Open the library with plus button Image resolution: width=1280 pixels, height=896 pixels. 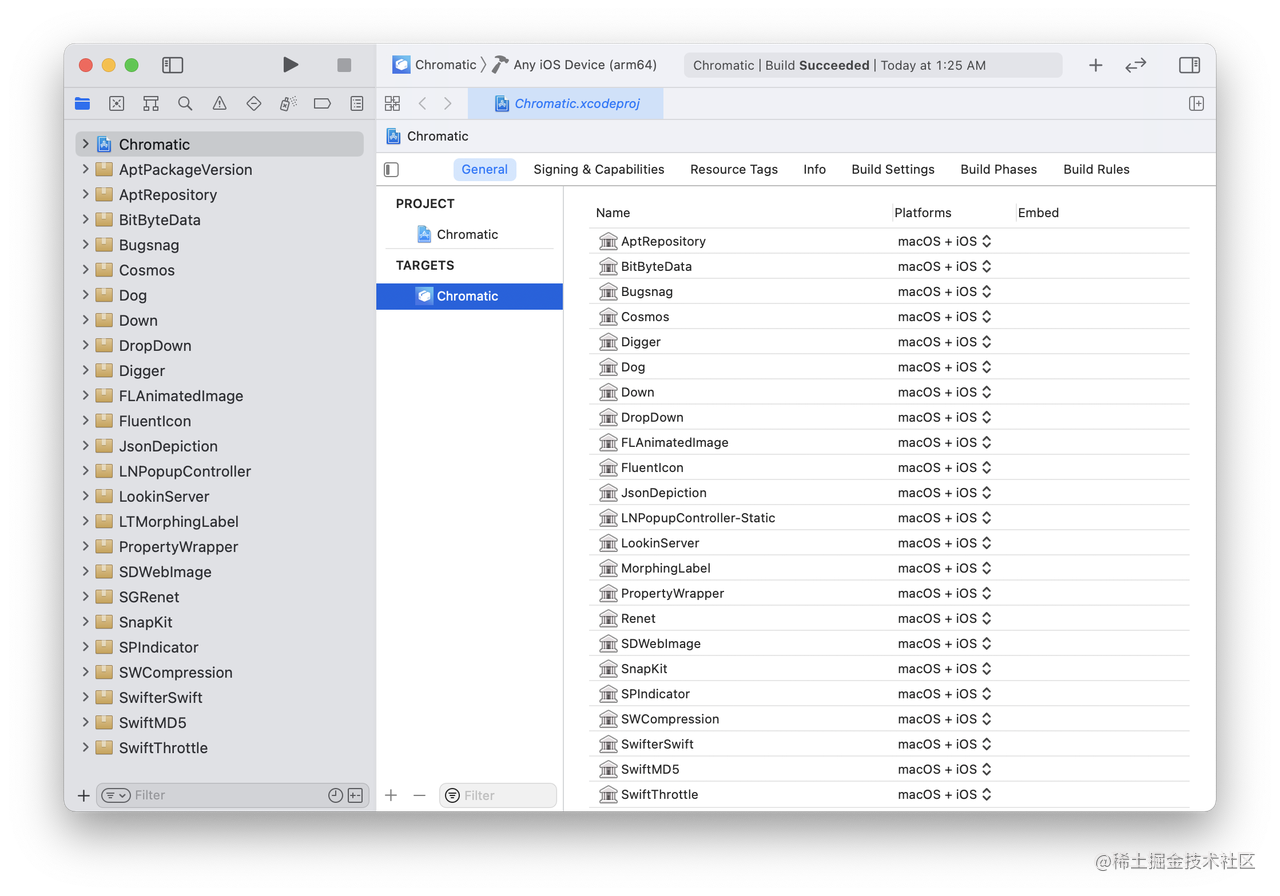point(1096,65)
